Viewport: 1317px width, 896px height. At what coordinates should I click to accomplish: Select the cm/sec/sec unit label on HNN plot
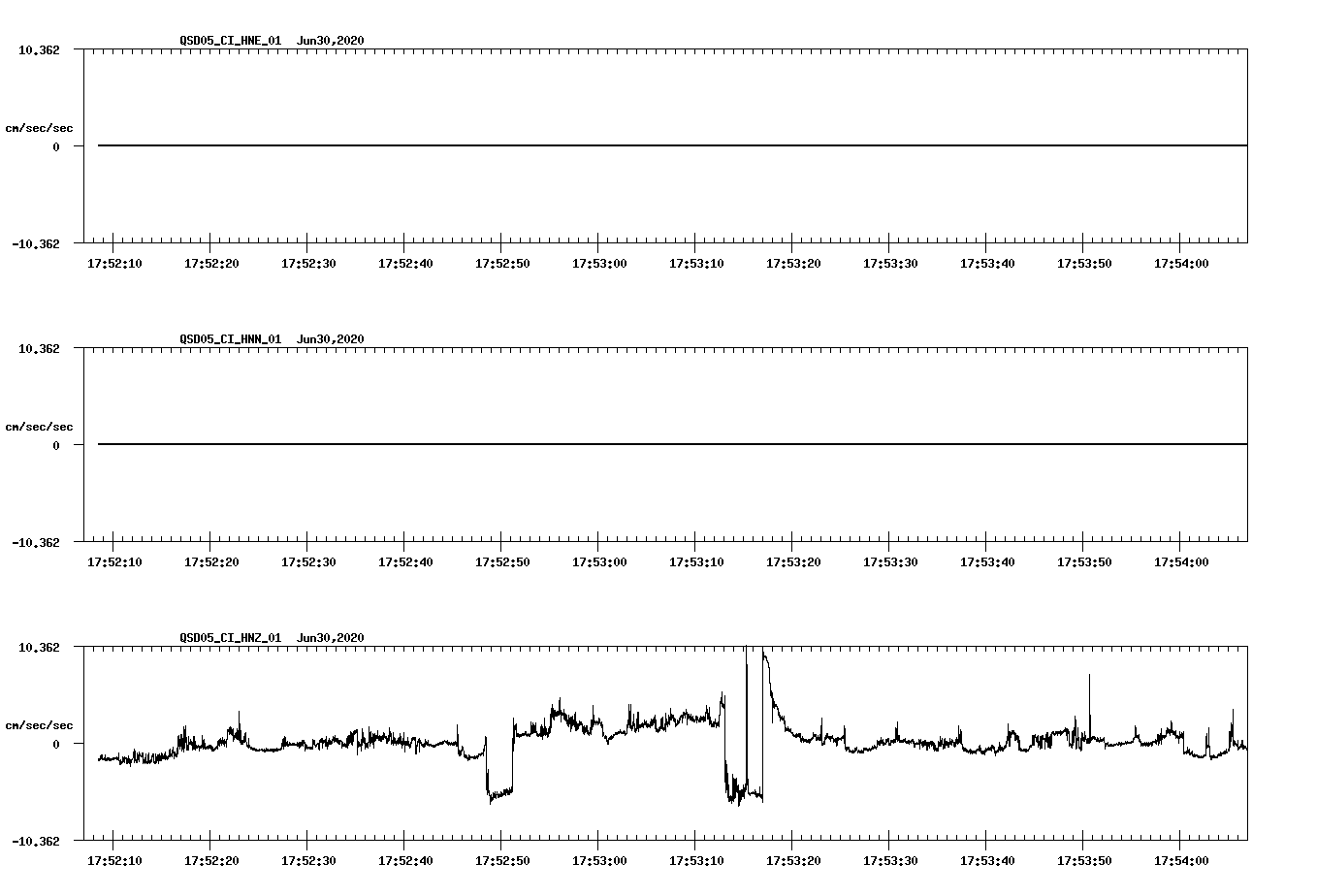[39, 427]
